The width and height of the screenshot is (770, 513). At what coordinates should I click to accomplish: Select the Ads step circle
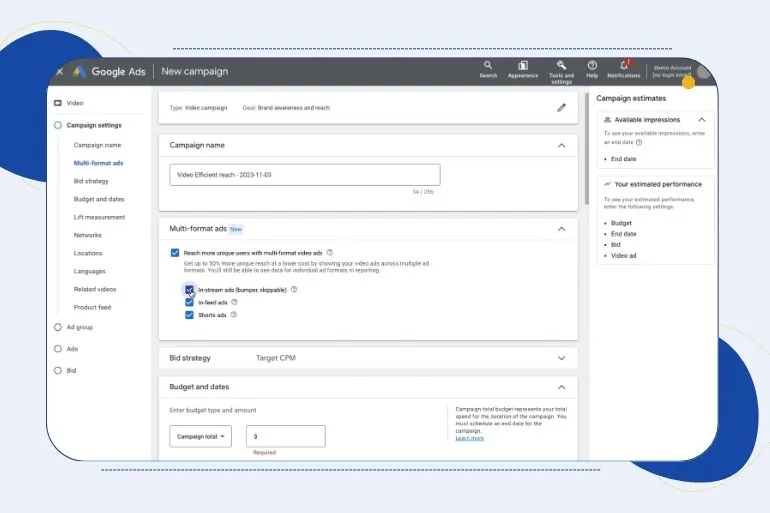(x=58, y=349)
